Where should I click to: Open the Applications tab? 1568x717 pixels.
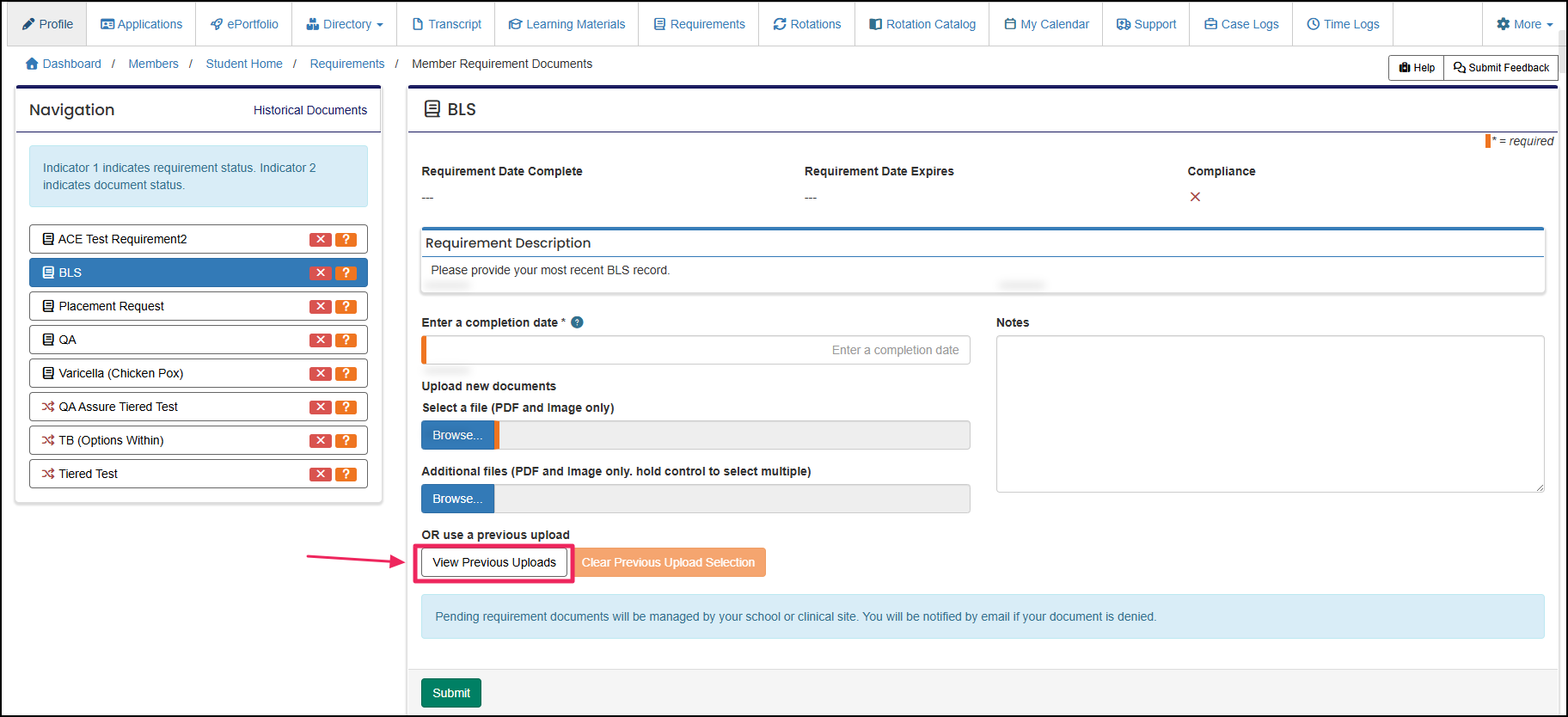pos(141,24)
